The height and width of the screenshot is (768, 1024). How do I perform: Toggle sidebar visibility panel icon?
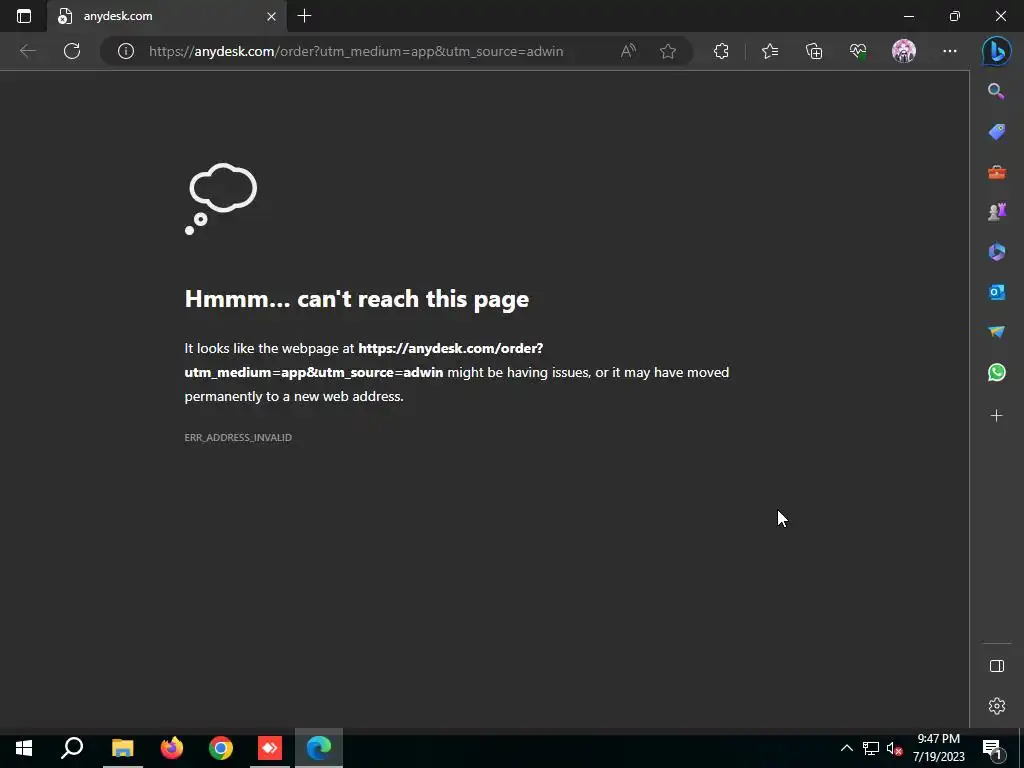[x=997, y=666]
